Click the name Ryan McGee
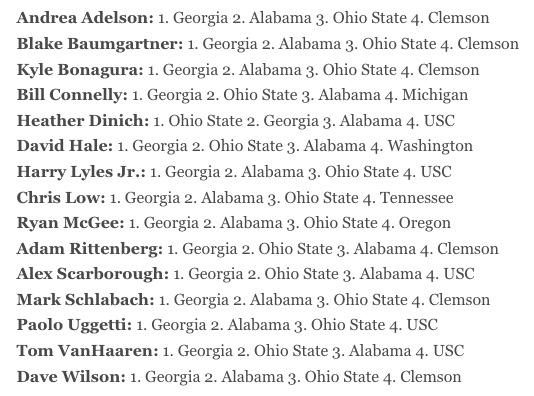This screenshot has width=534, height=396. point(70,223)
